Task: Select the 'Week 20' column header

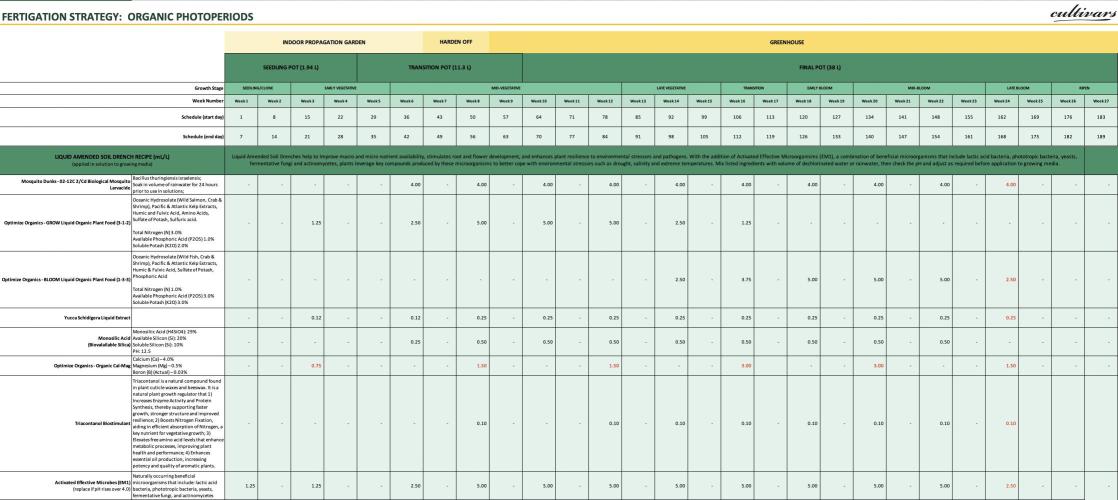Action: tap(870, 101)
